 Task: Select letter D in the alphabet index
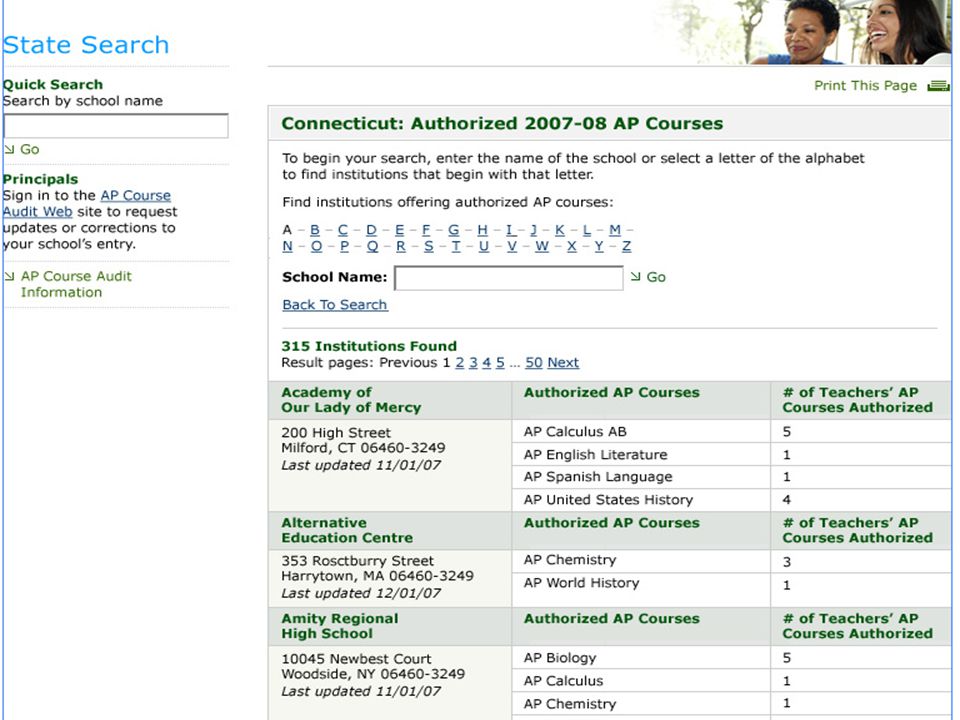coord(371,230)
